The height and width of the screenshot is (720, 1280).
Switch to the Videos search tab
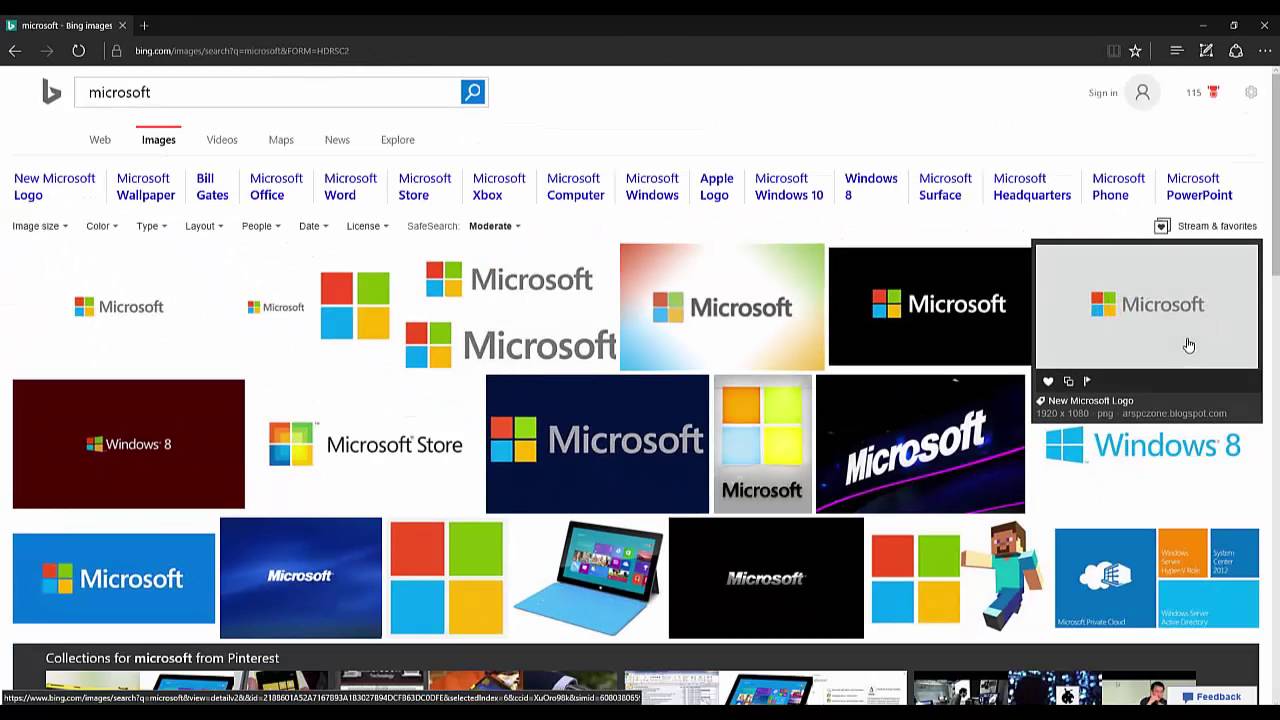tap(221, 140)
